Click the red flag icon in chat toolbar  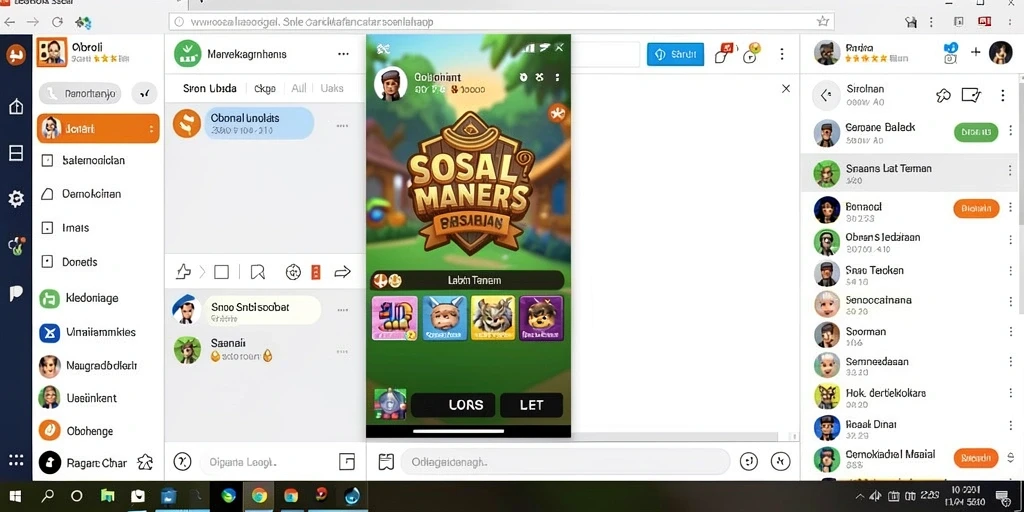pos(316,272)
